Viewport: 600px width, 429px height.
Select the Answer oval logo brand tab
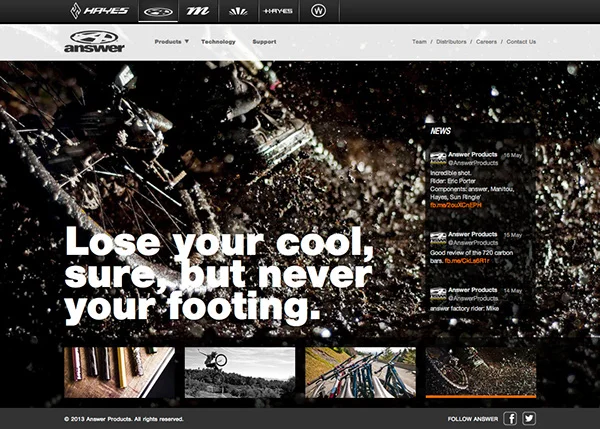tap(158, 12)
